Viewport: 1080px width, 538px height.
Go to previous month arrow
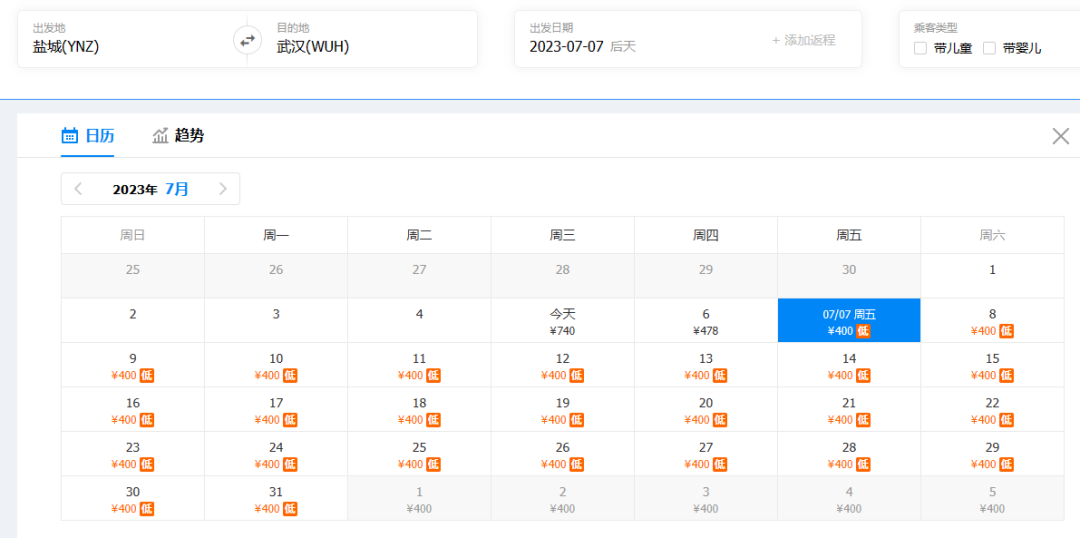[79, 189]
